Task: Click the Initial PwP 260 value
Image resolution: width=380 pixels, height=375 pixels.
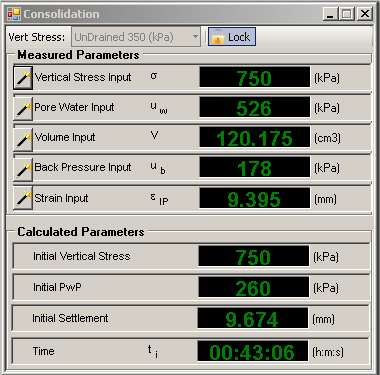Action: (x=254, y=287)
